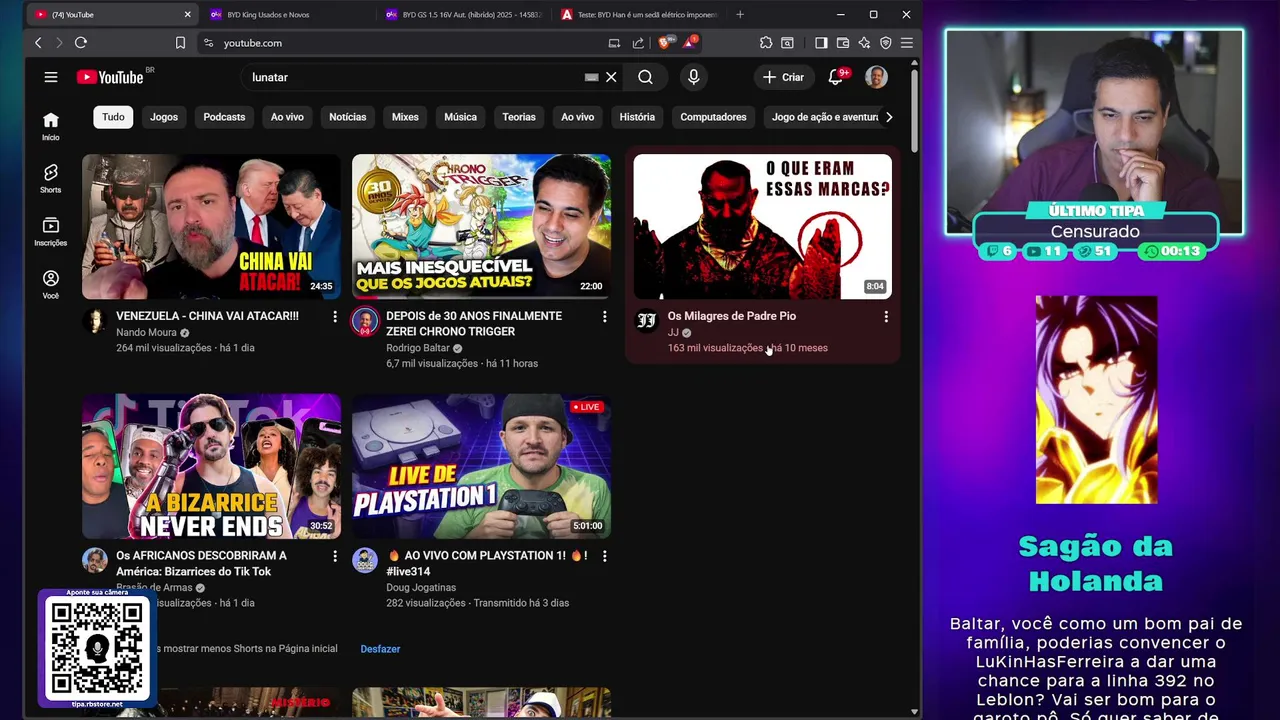This screenshot has width=1280, height=720.
Task: Run search with the magnifier button
Action: click(x=645, y=77)
